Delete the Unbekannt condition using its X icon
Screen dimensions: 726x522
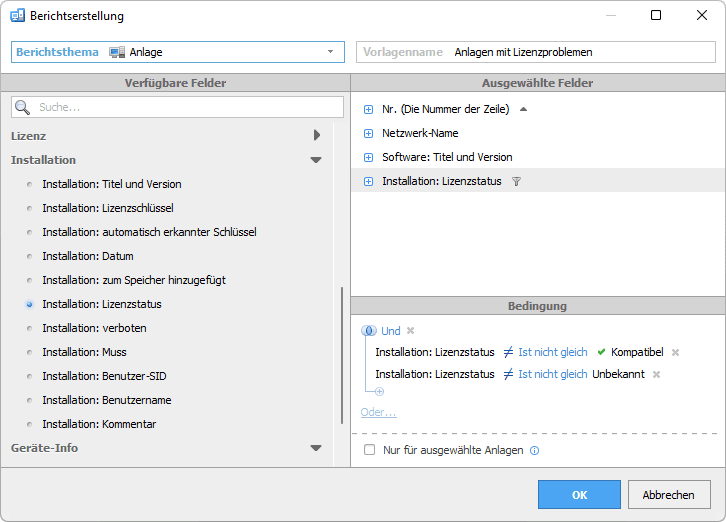click(656, 374)
